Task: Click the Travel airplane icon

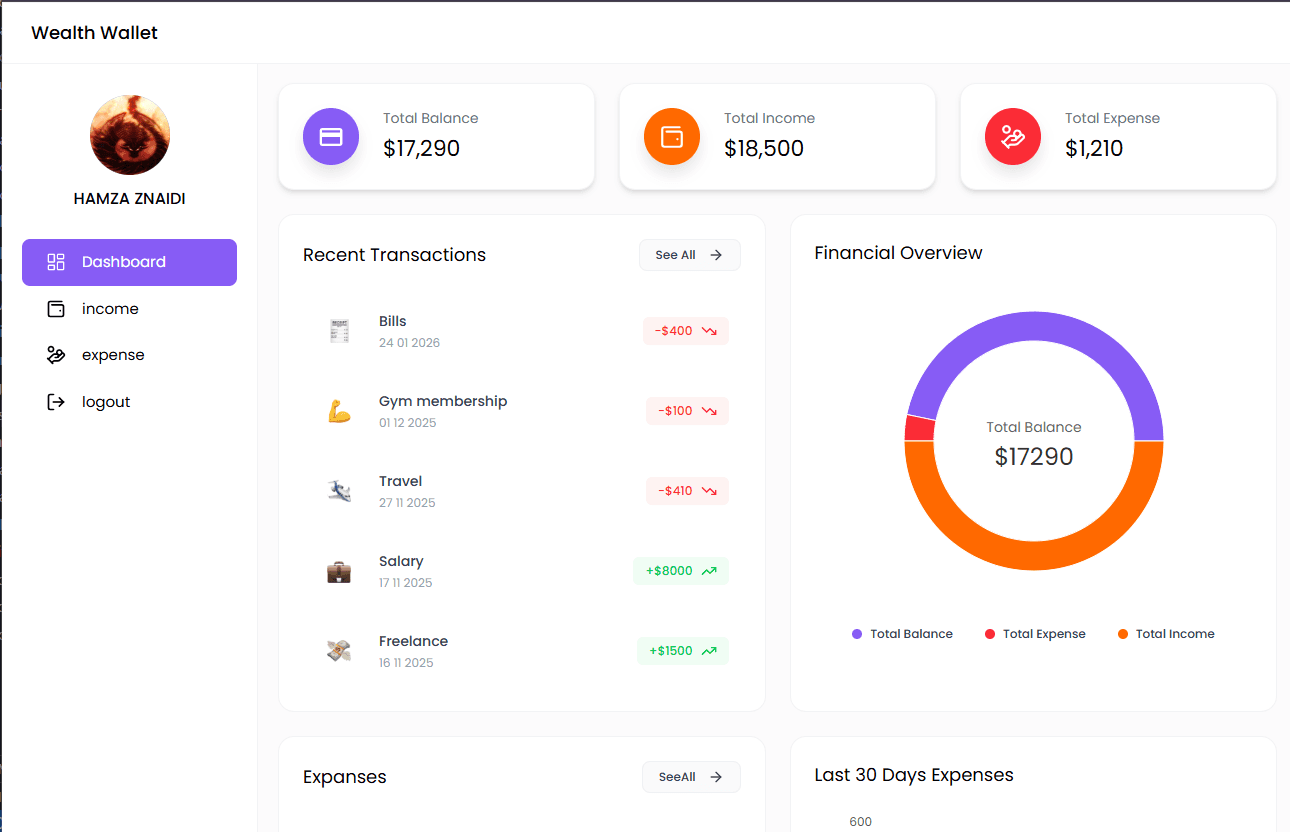Action: point(340,491)
